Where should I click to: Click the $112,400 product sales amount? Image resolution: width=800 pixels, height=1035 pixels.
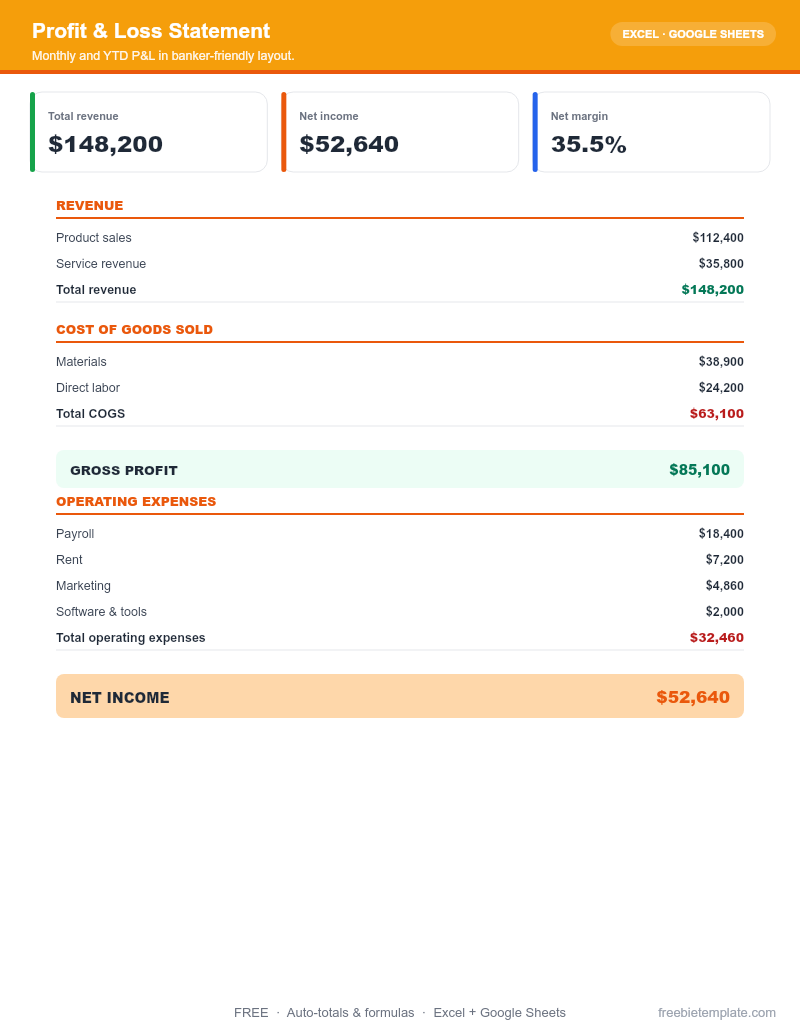click(x=717, y=238)
